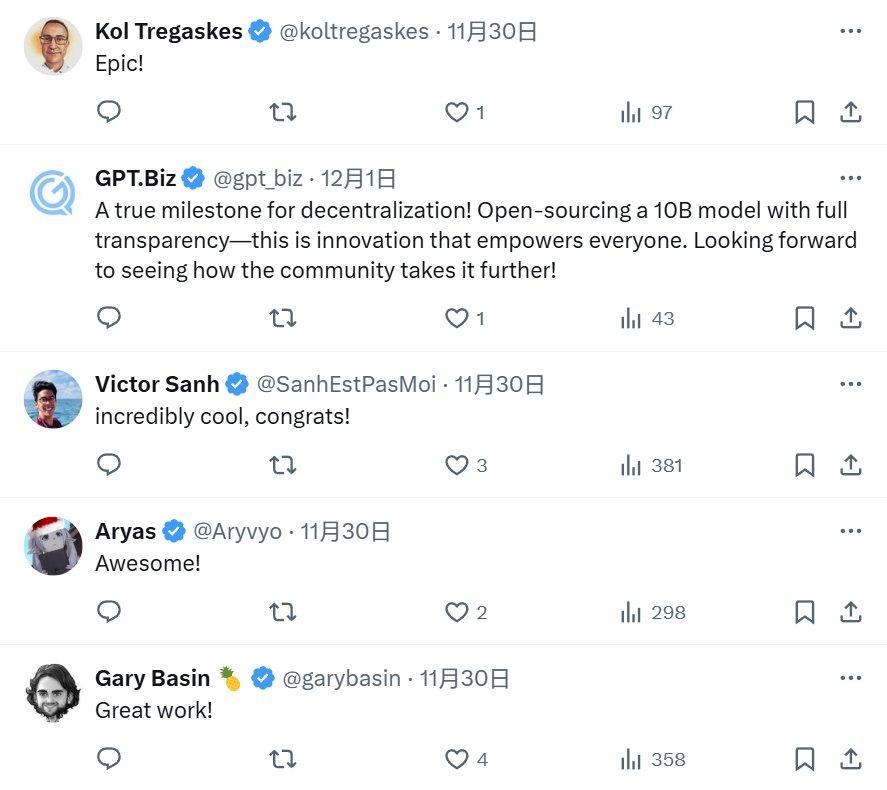Open more options on Aryas tweet
Screen dimensions: 887x790
coord(850,531)
